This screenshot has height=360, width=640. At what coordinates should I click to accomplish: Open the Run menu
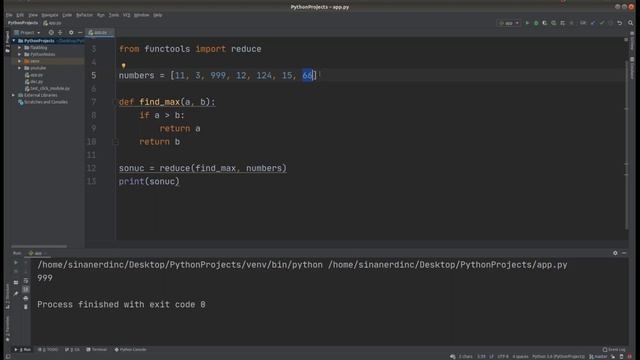tap(101, 15)
